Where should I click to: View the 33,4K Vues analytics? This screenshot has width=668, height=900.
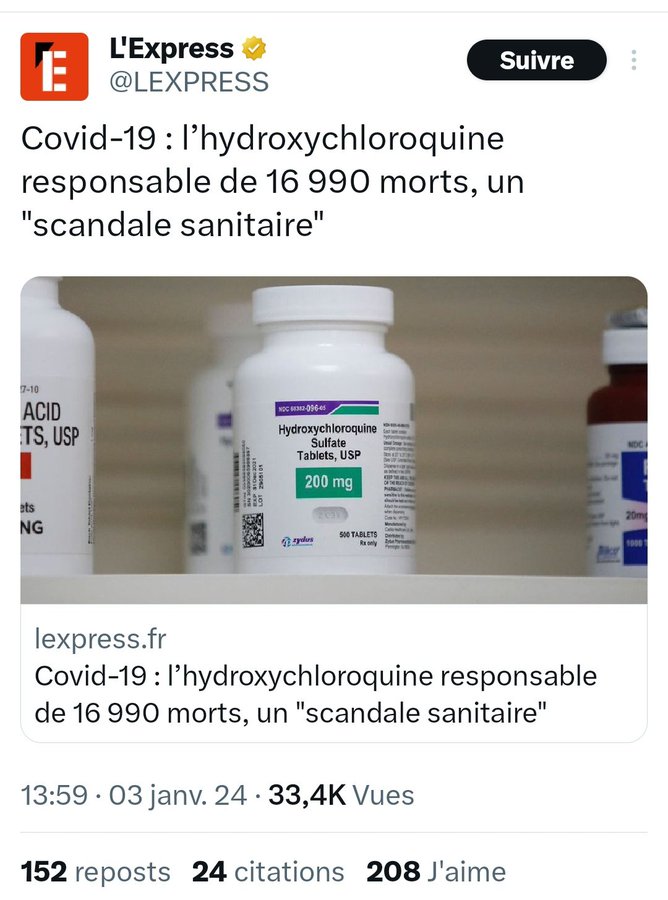tap(341, 796)
